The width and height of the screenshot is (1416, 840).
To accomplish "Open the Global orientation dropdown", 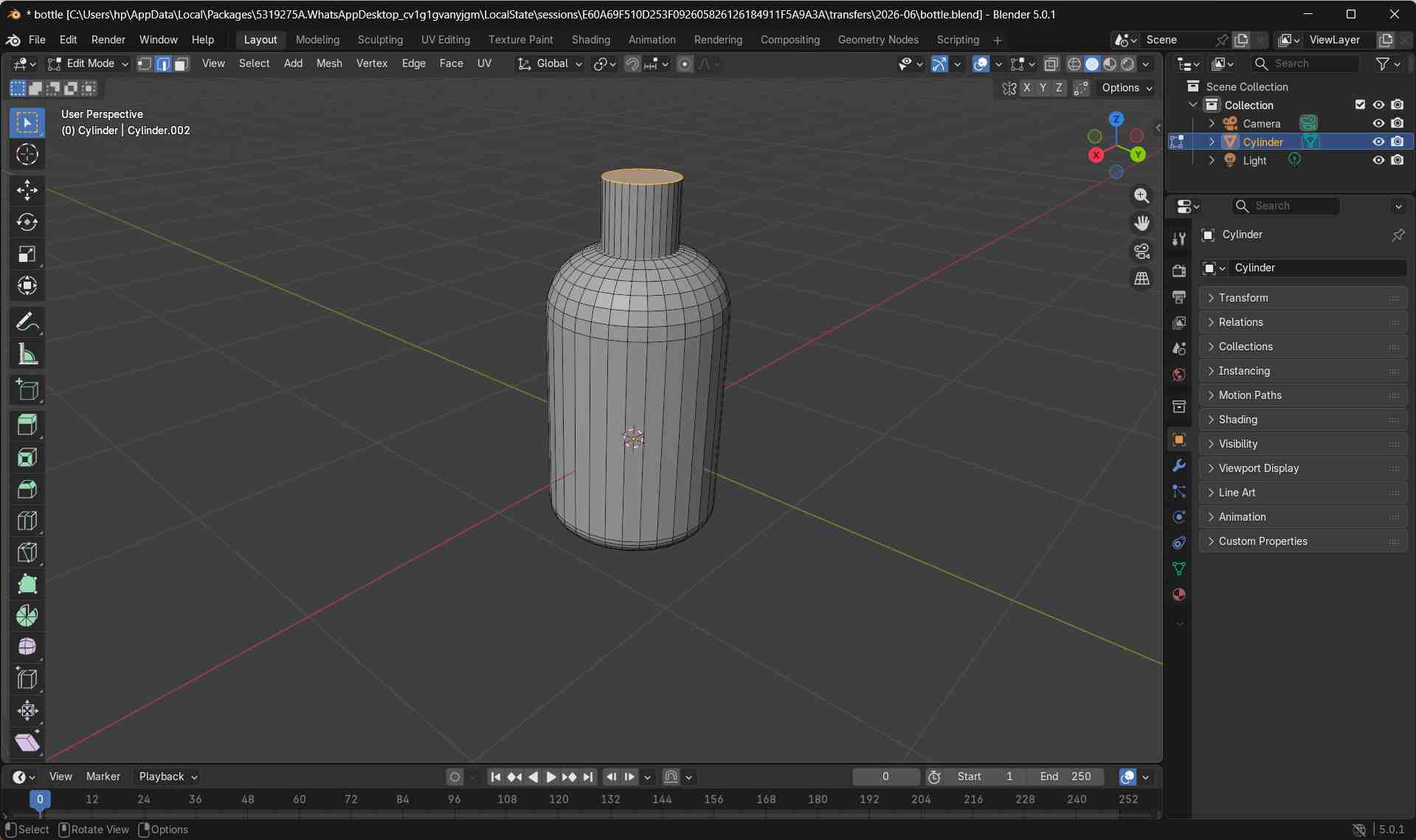I will tap(550, 64).
